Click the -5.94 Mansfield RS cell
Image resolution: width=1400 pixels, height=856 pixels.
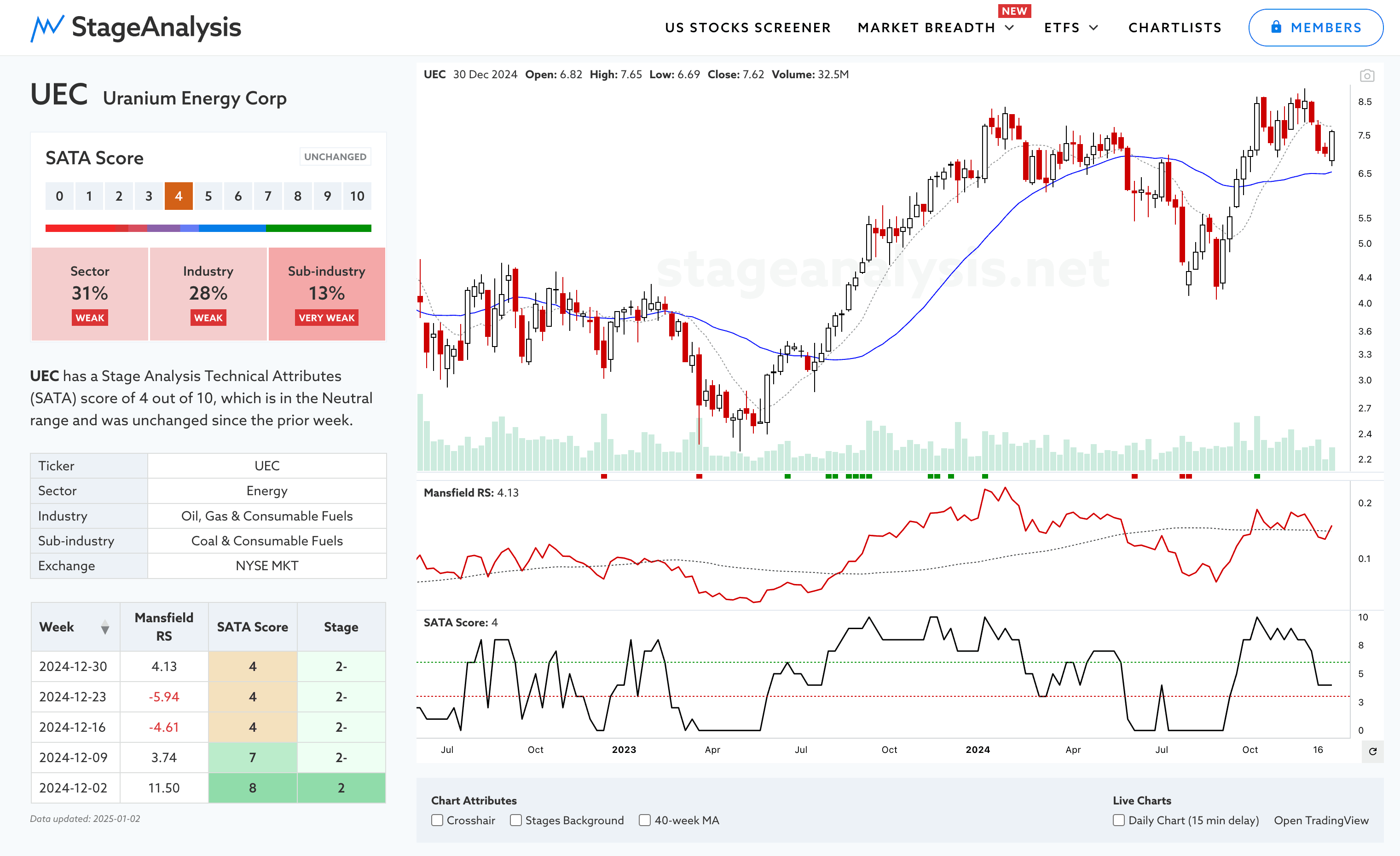tap(164, 697)
